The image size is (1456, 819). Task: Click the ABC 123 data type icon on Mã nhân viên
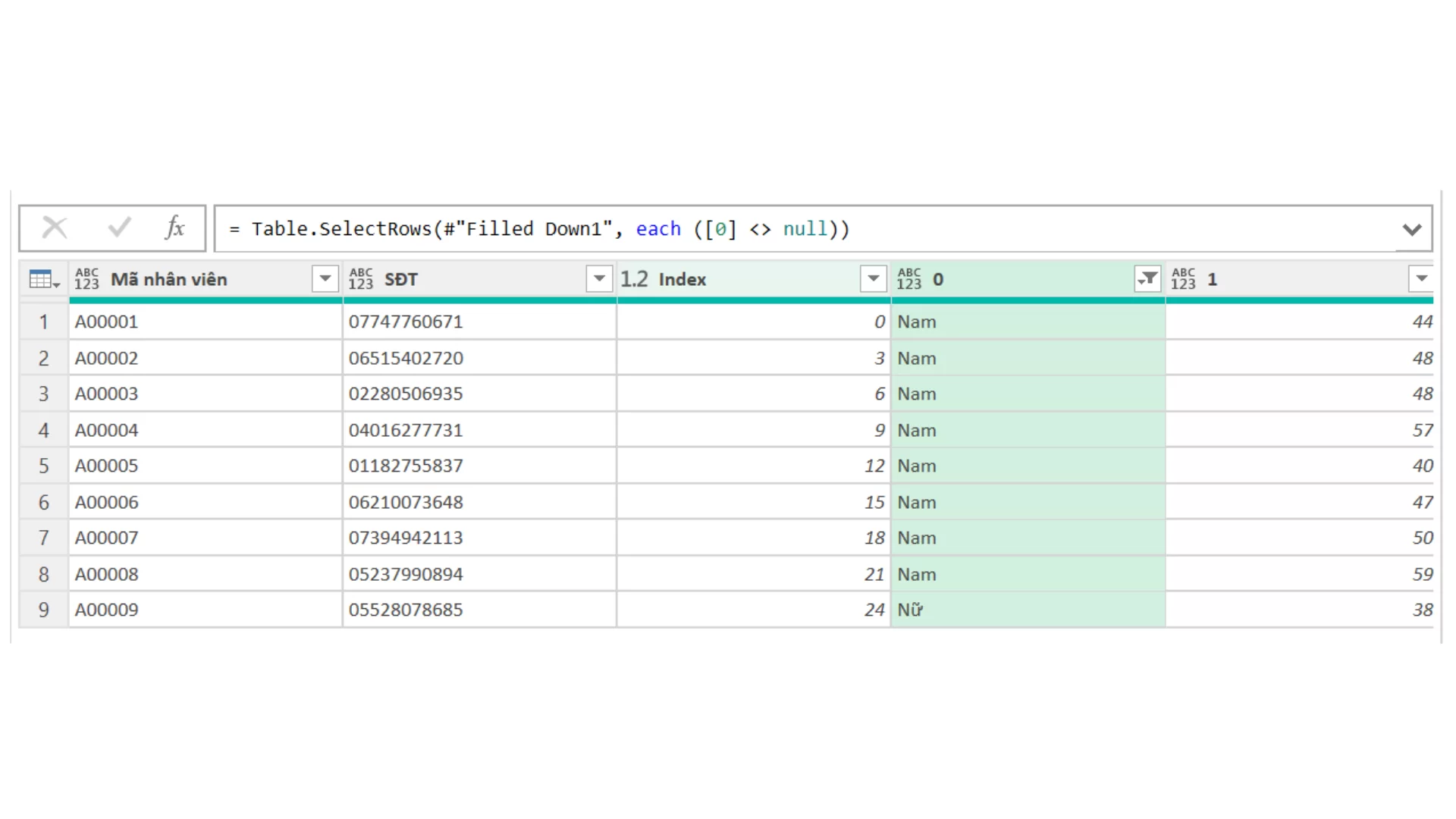coord(85,278)
